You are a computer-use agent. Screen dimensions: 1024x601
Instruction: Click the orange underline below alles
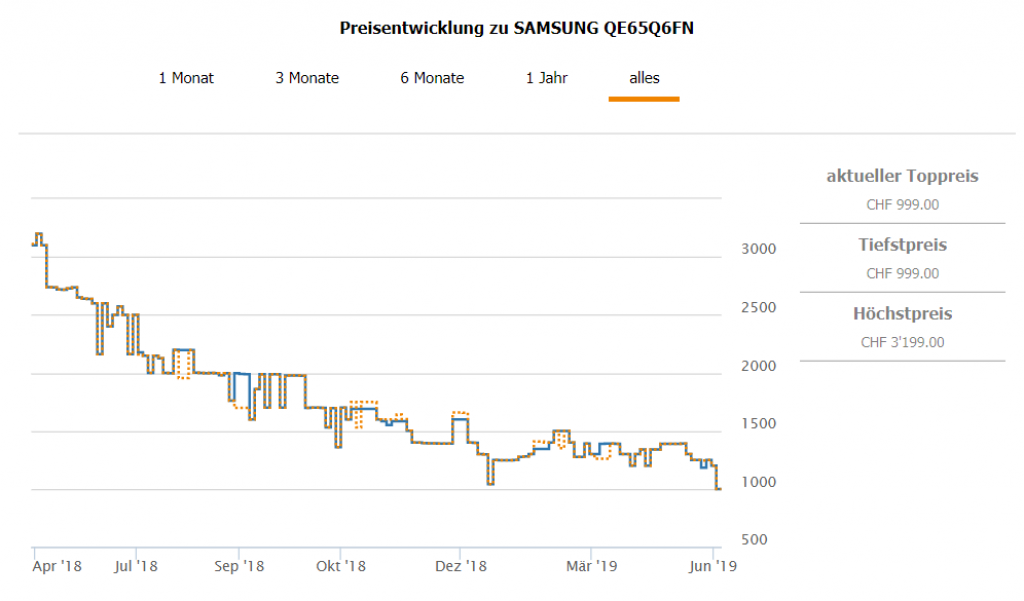tap(644, 99)
